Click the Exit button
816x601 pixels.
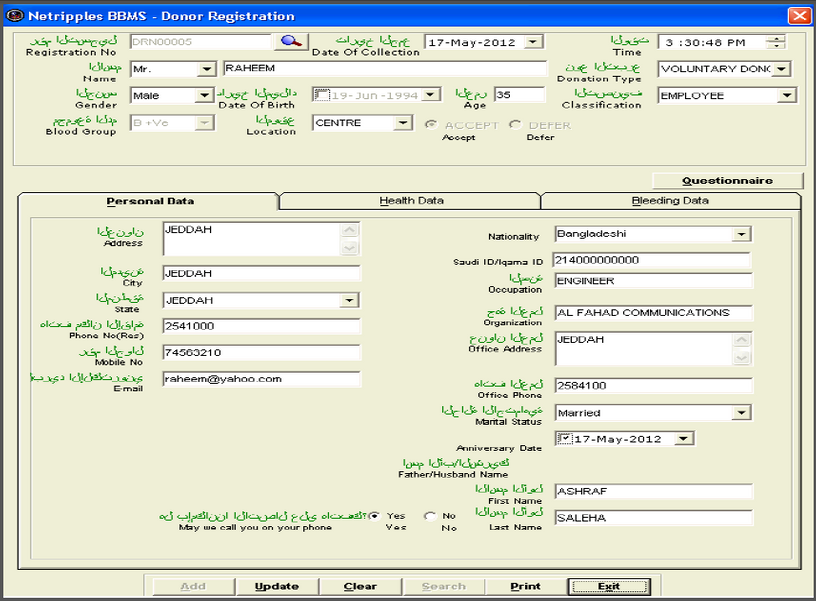tap(609, 586)
